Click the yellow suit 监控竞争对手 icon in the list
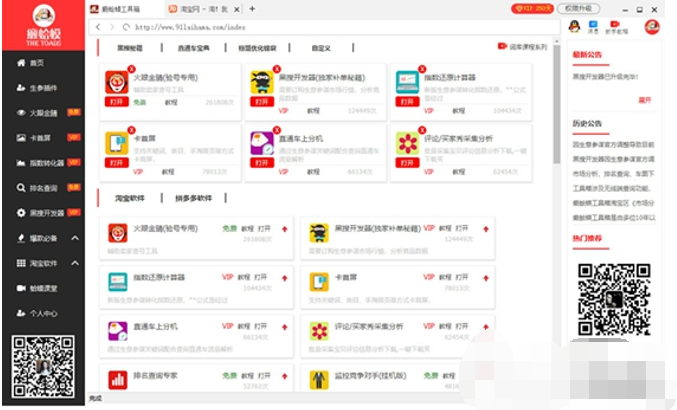 click(319, 380)
